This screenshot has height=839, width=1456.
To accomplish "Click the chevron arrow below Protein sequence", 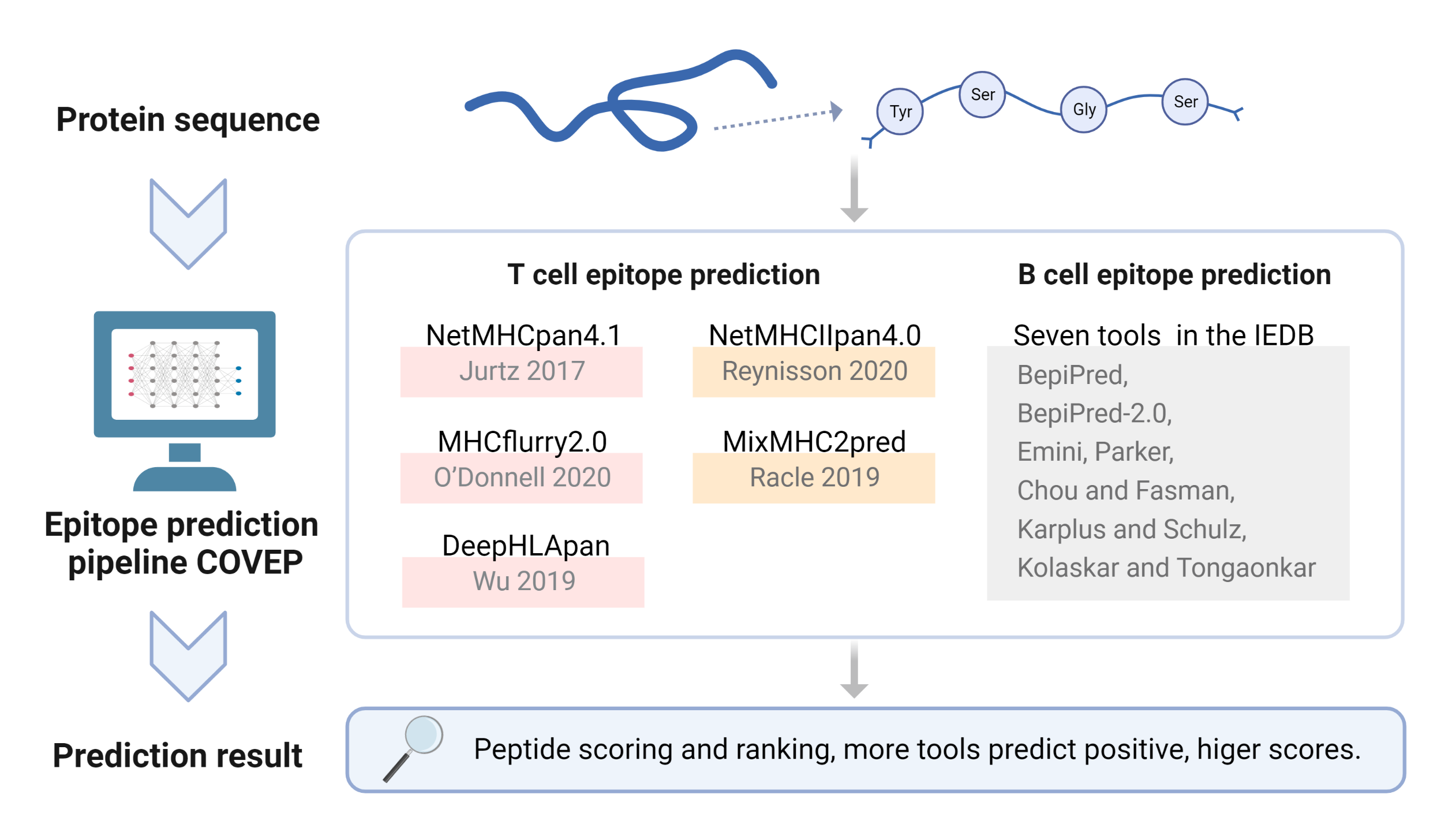I will (x=188, y=223).
